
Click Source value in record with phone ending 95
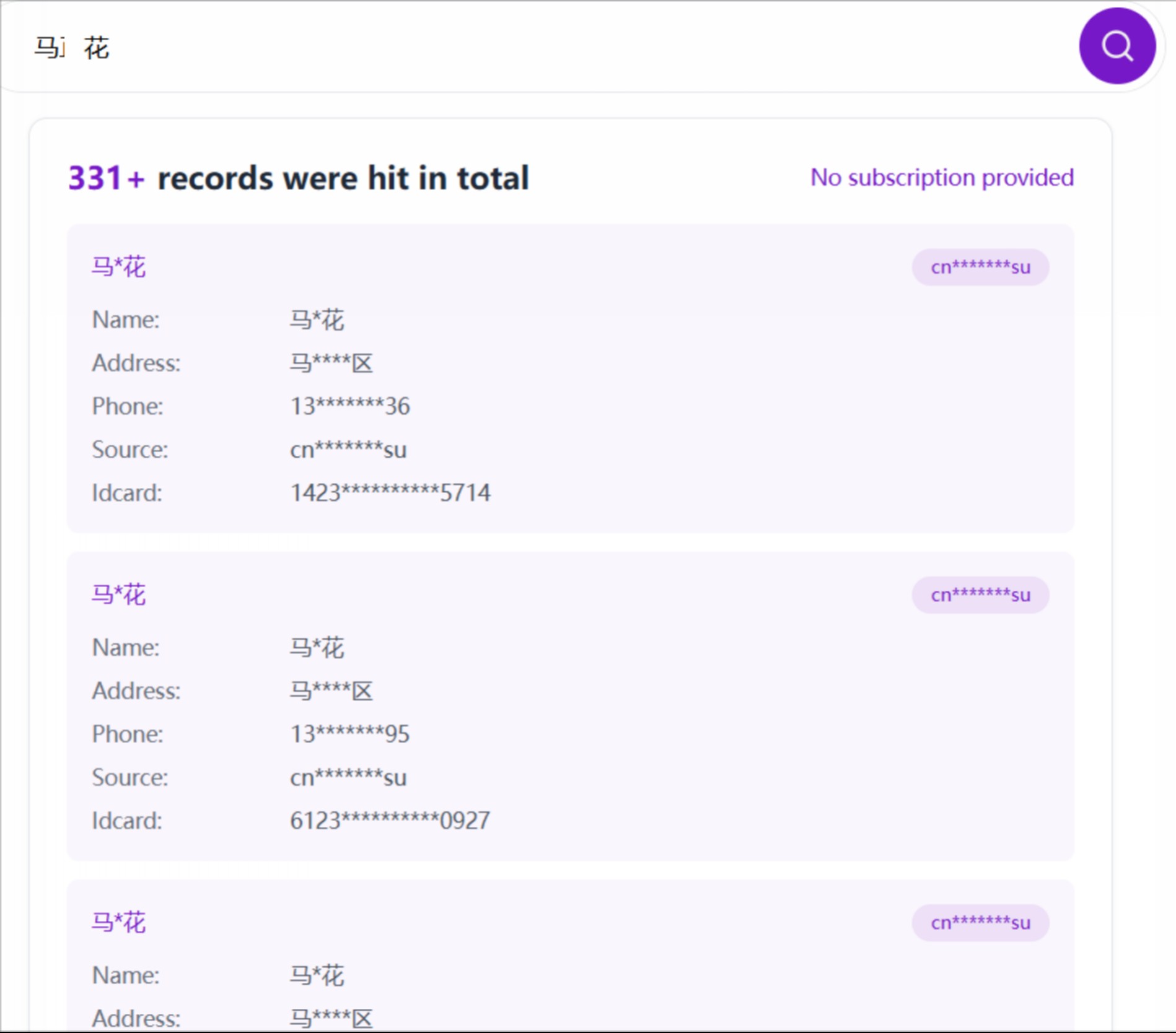[x=348, y=777]
